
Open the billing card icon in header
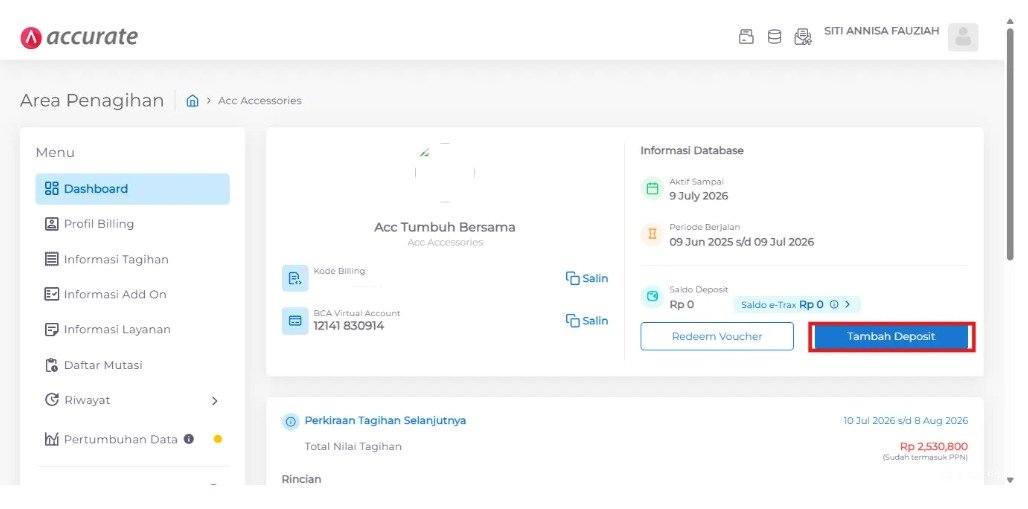click(746, 37)
